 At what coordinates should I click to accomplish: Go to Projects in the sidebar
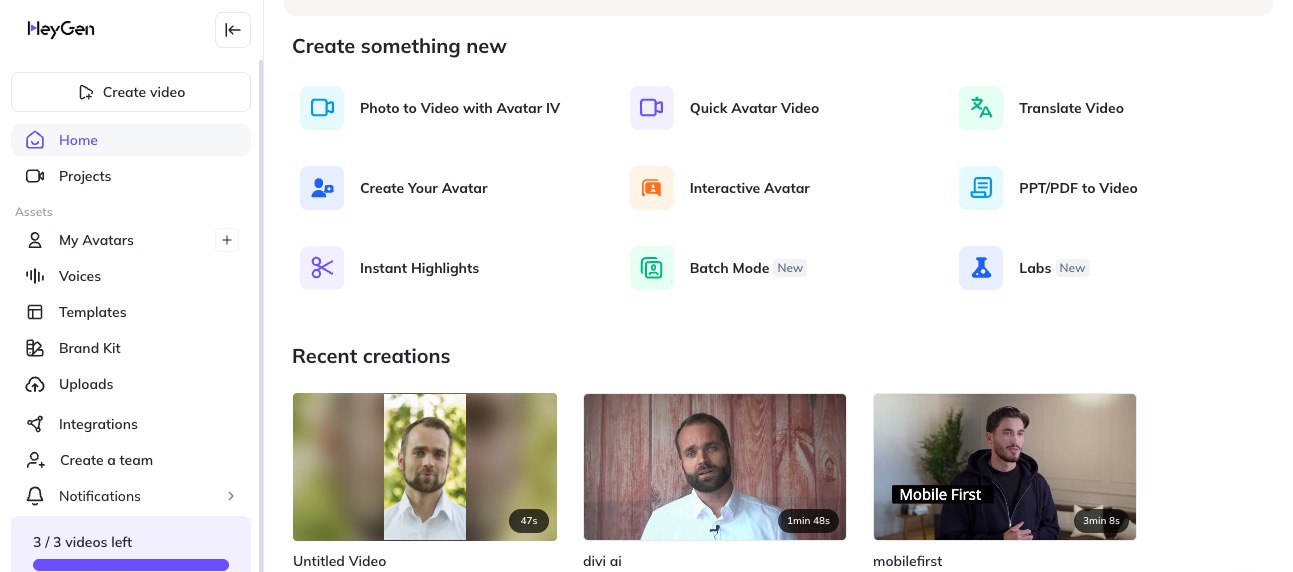point(85,176)
